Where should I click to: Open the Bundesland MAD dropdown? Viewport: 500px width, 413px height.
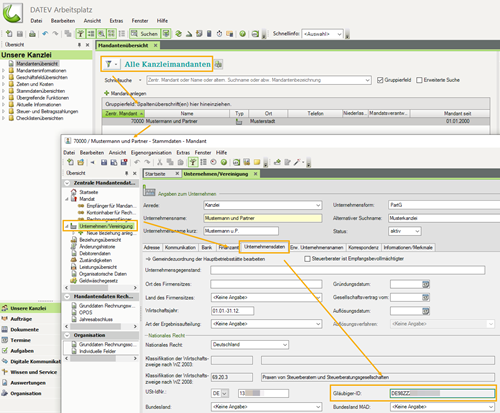click(x=491, y=407)
